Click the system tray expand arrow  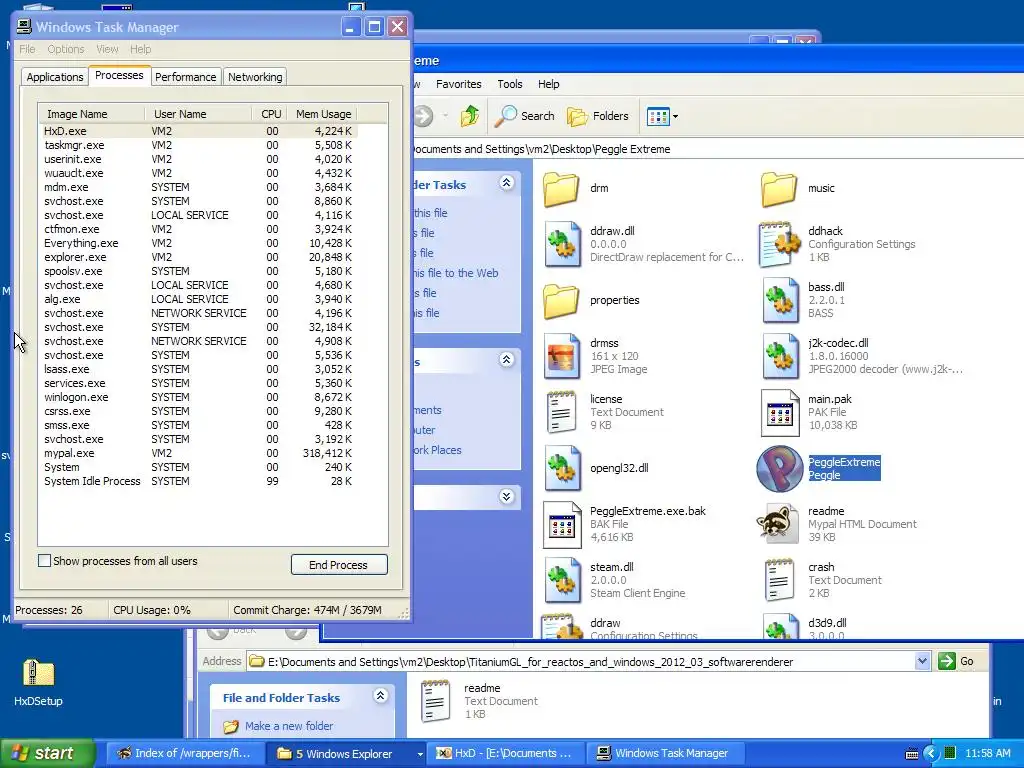[931, 754]
